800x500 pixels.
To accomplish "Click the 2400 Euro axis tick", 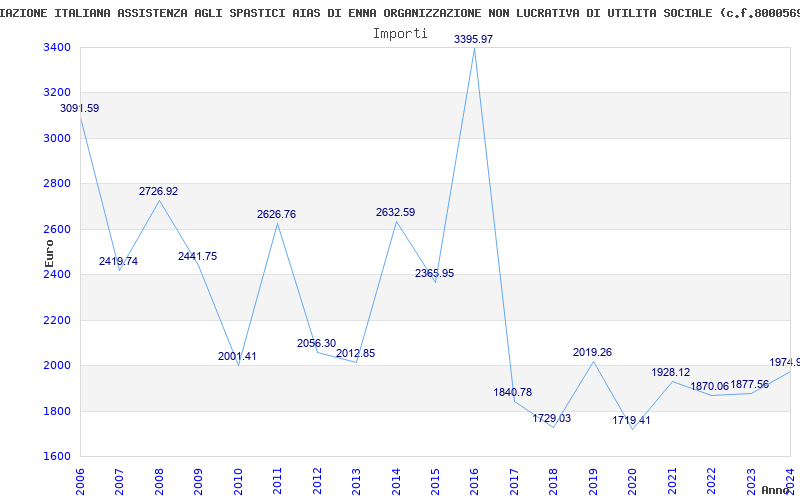I will tap(57, 274).
